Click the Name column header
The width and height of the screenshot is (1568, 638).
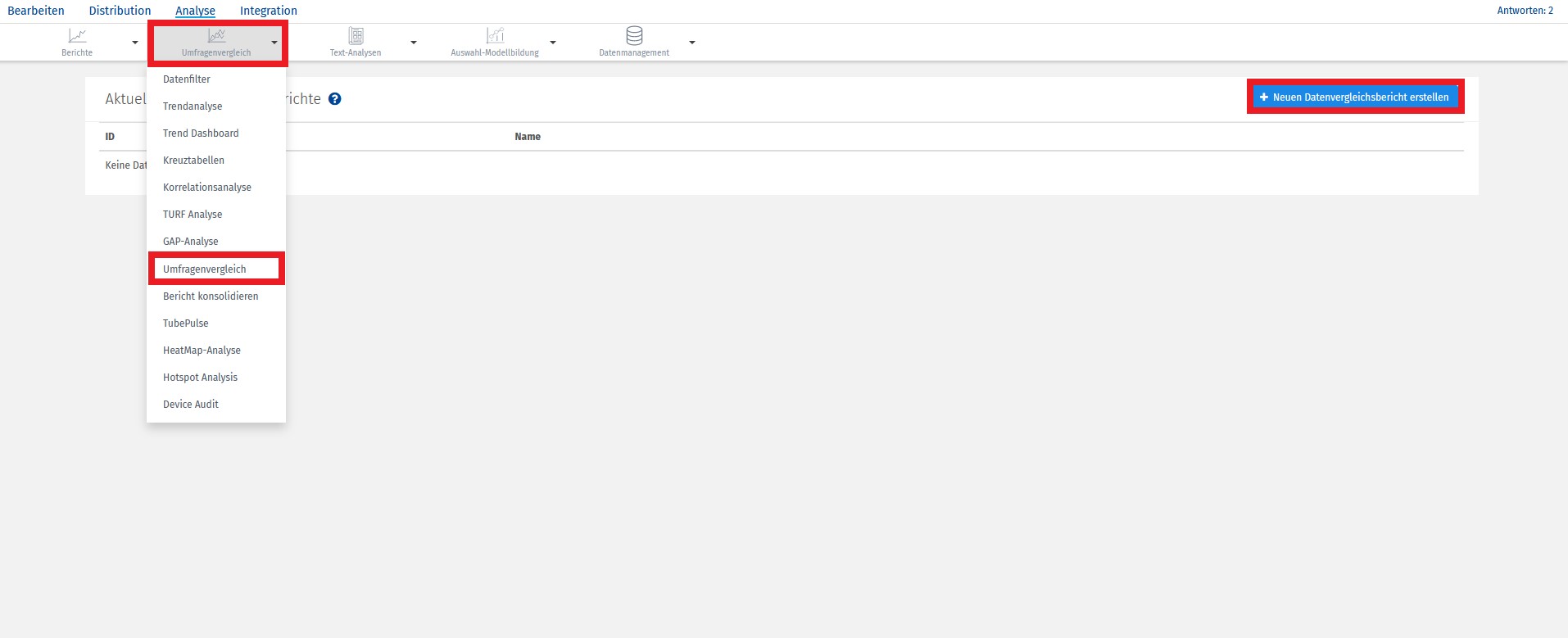click(528, 137)
